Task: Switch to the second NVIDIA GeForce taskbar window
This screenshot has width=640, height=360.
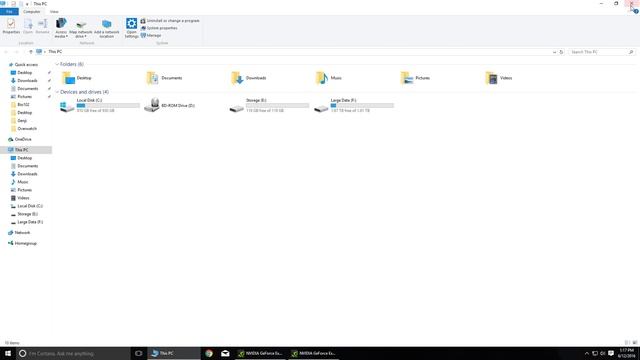Action: [313, 353]
